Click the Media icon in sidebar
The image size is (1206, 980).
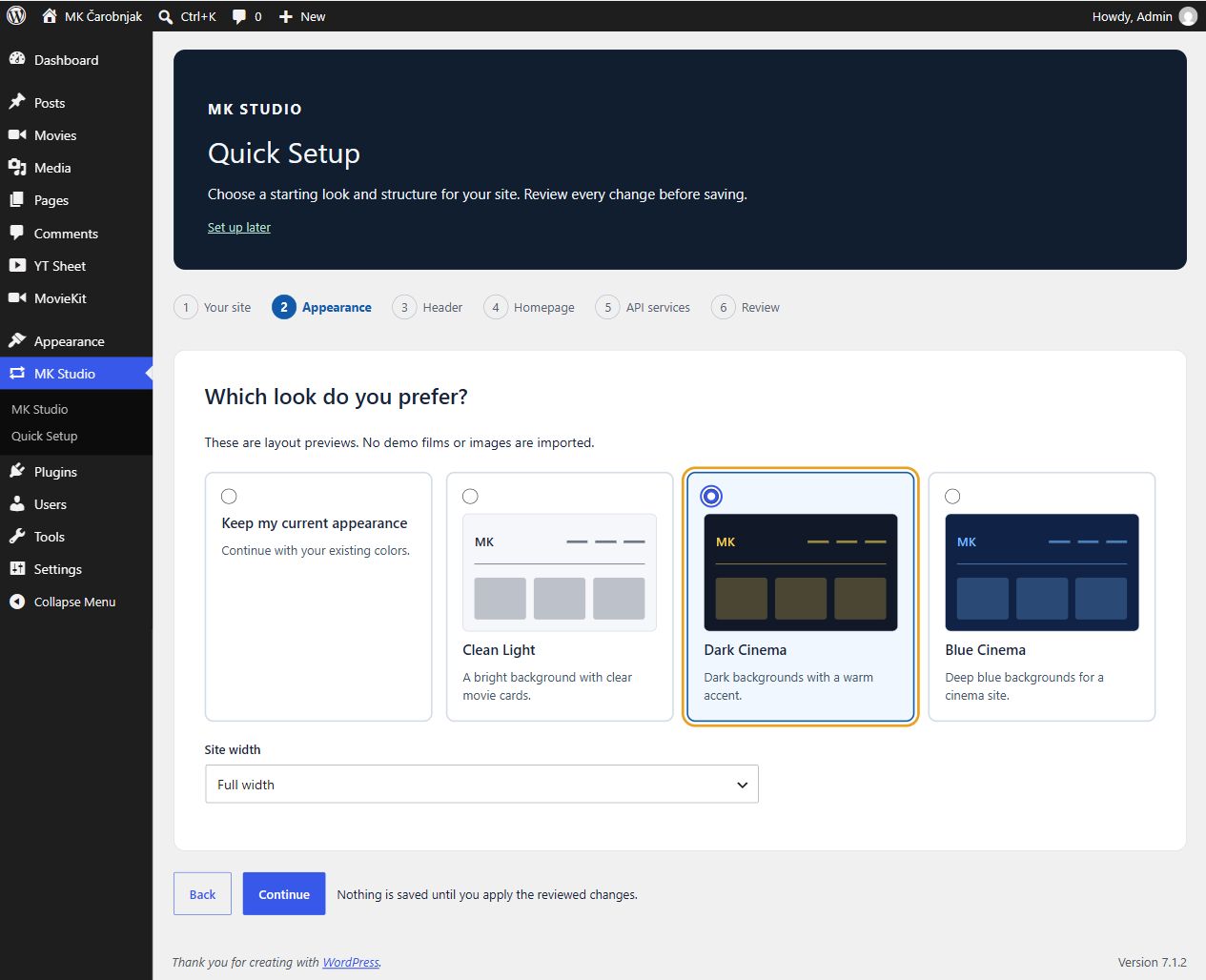(x=17, y=167)
